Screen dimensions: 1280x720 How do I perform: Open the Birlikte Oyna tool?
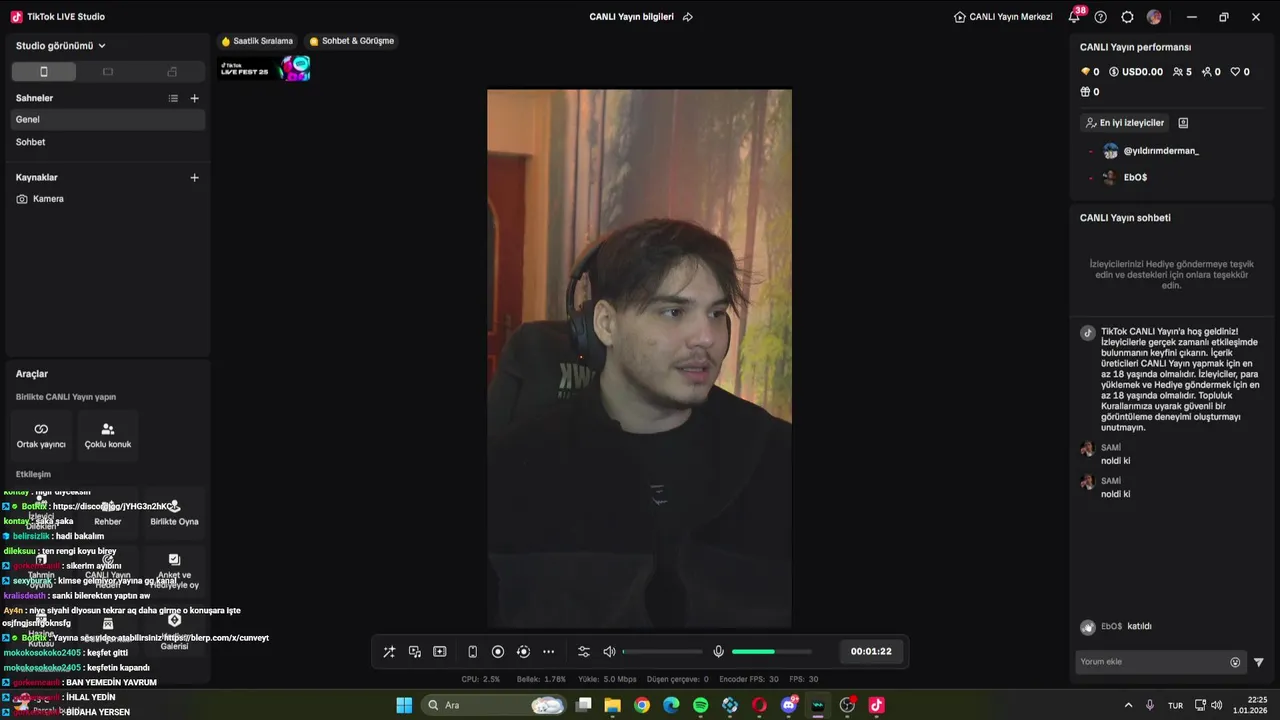pos(174,513)
